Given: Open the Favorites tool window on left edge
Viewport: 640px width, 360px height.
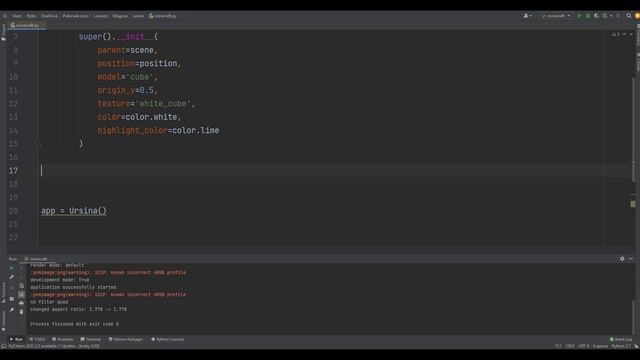Looking at the screenshot, I should (3, 321).
